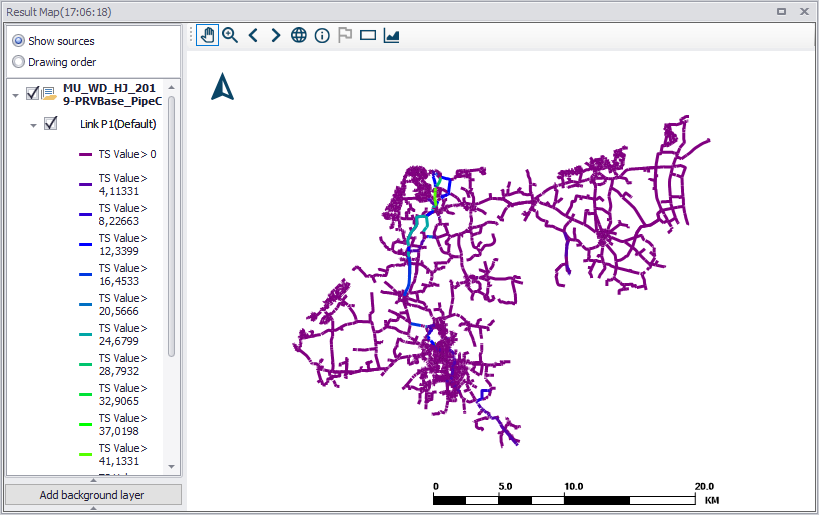Select Show sources radio button
Image resolution: width=819 pixels, height=515 pixels.
point(18,41)
